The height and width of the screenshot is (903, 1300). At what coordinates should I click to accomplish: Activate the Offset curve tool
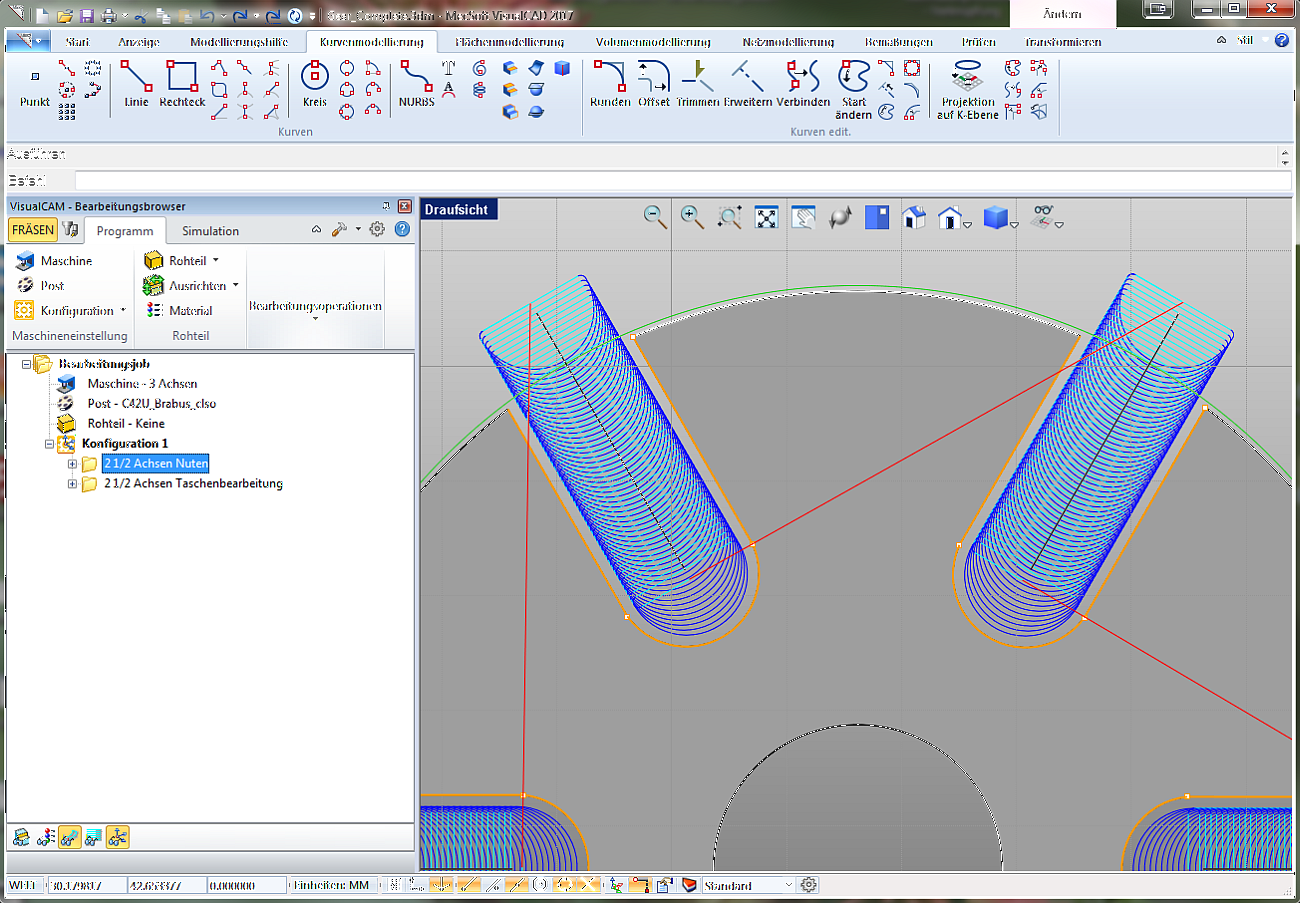(653, 87)
